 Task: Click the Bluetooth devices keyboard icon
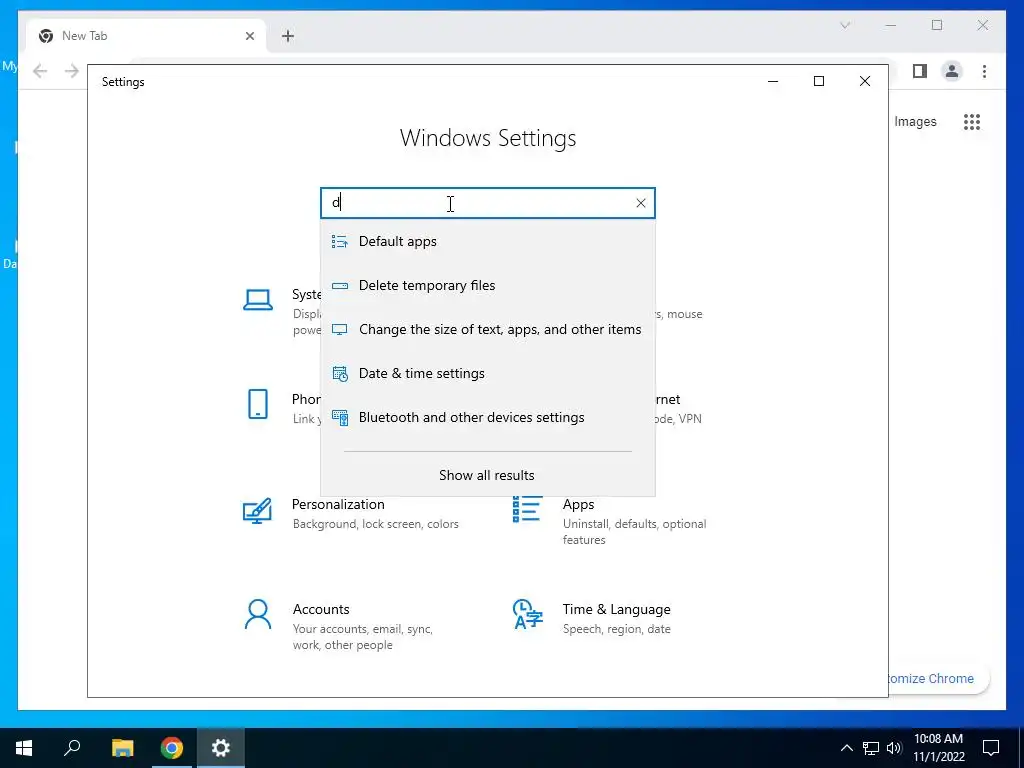[340, 417]
